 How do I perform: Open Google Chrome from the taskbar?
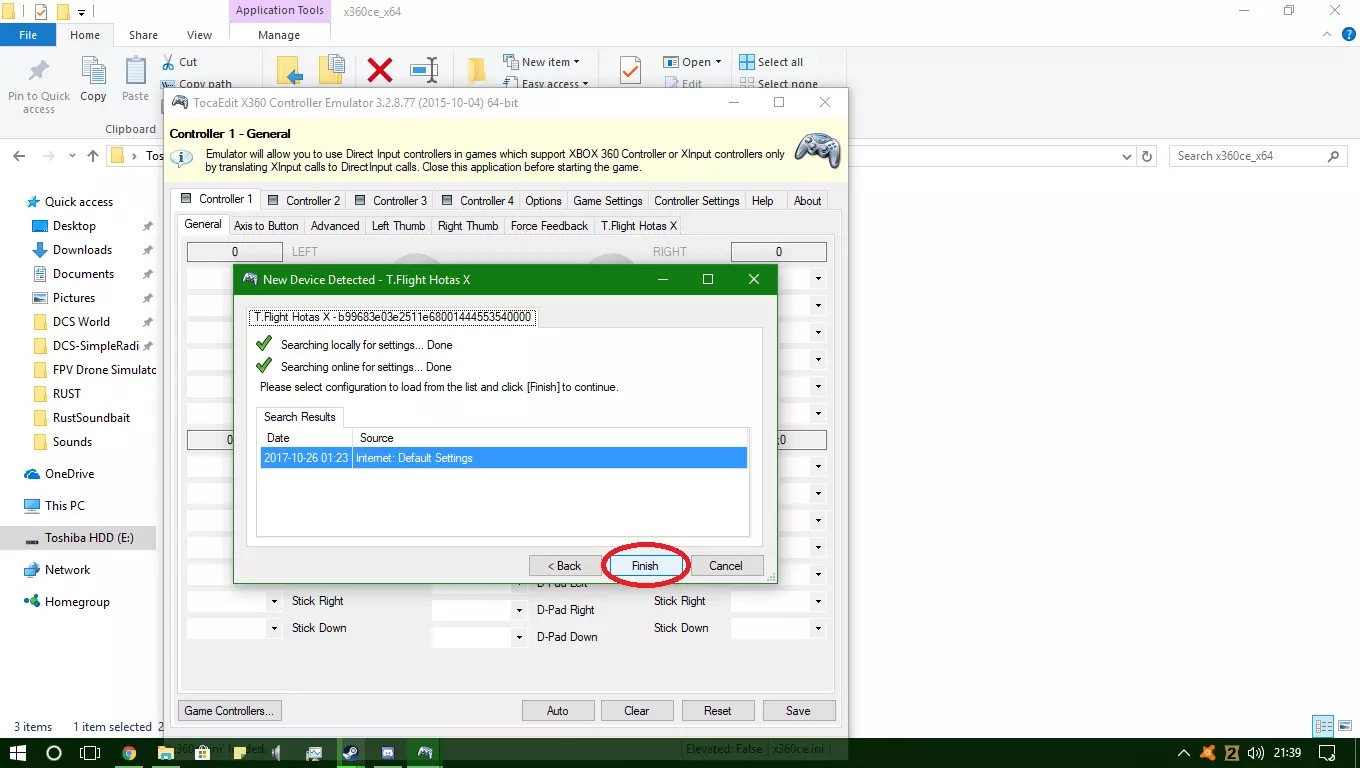click(129, 753)
